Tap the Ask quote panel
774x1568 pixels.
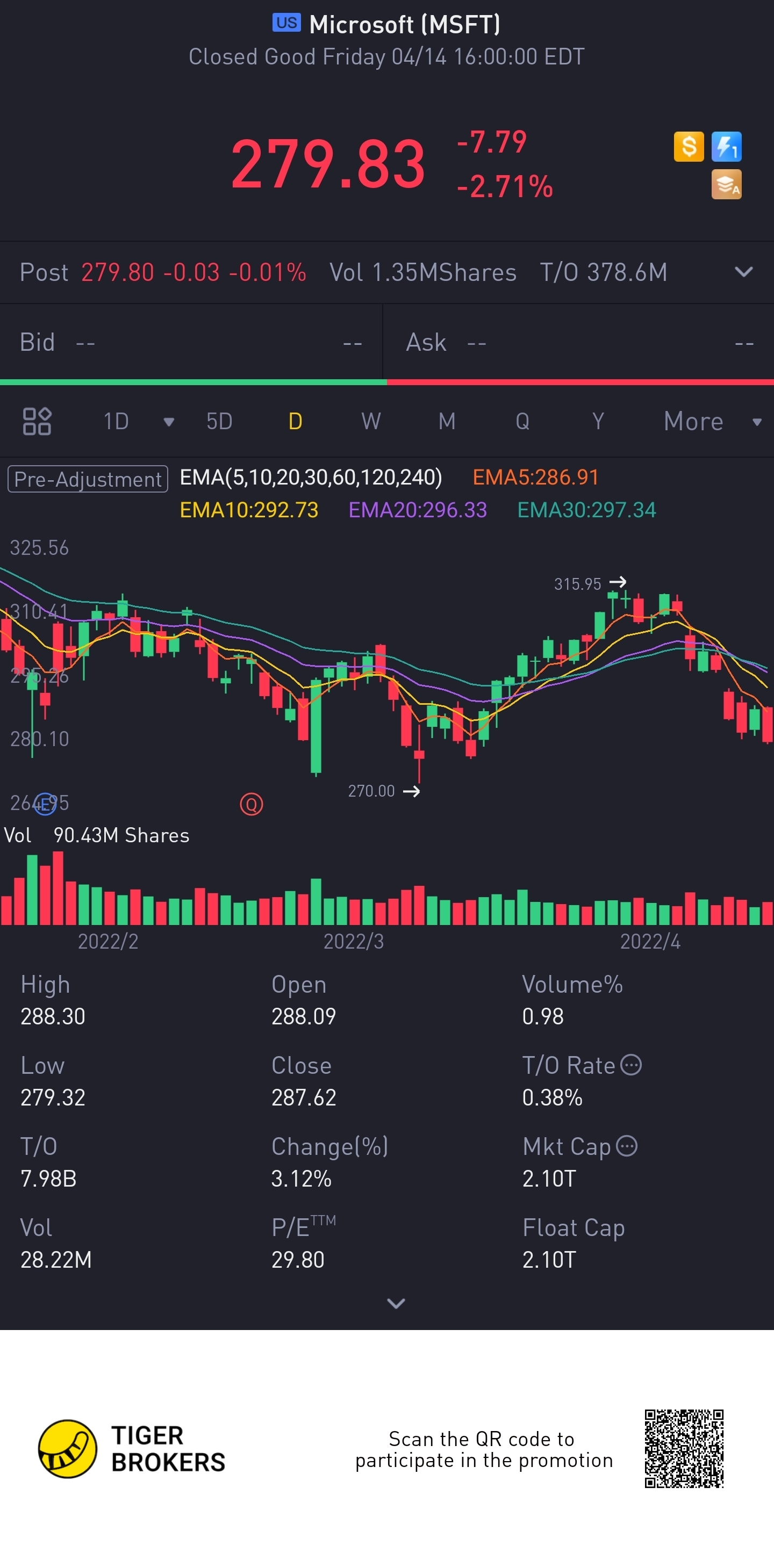tap(578, 342)
